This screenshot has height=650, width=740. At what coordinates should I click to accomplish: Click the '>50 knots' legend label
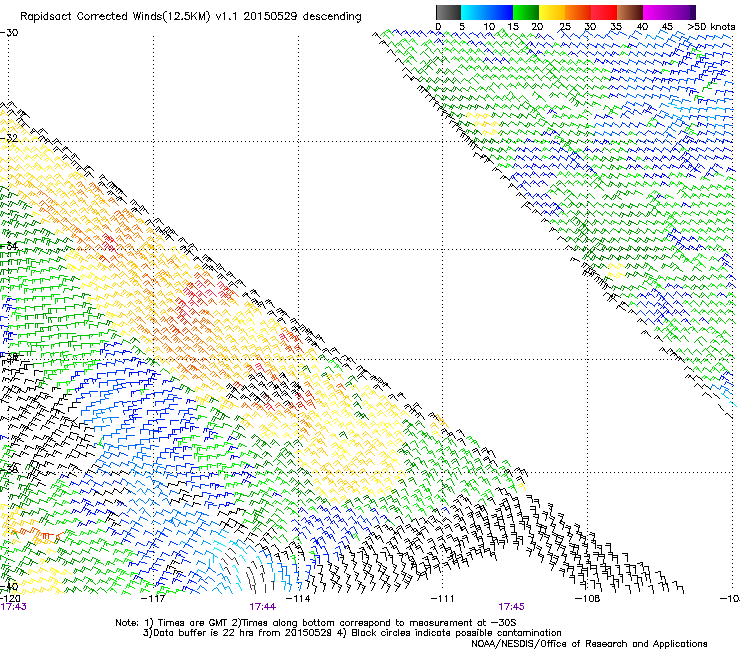coord(711,27)
